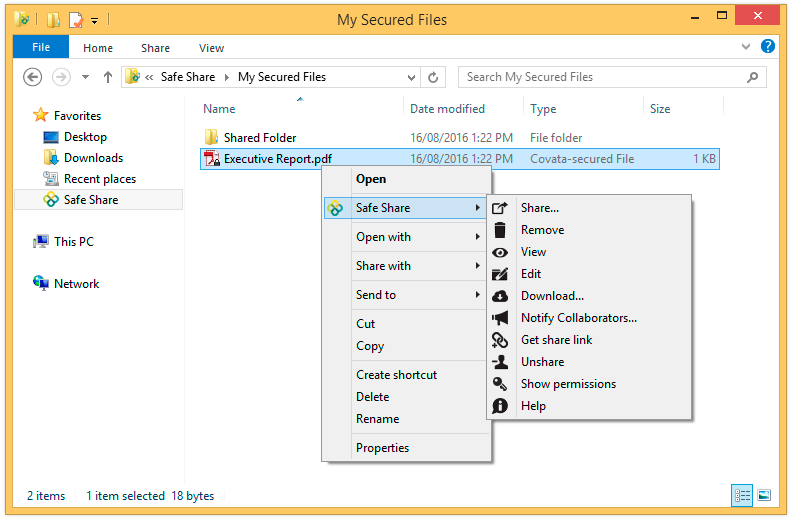Click My Secured Files breadcrumb segment
The height and width of the screenshot is (520, 792).
click(282, 77)
